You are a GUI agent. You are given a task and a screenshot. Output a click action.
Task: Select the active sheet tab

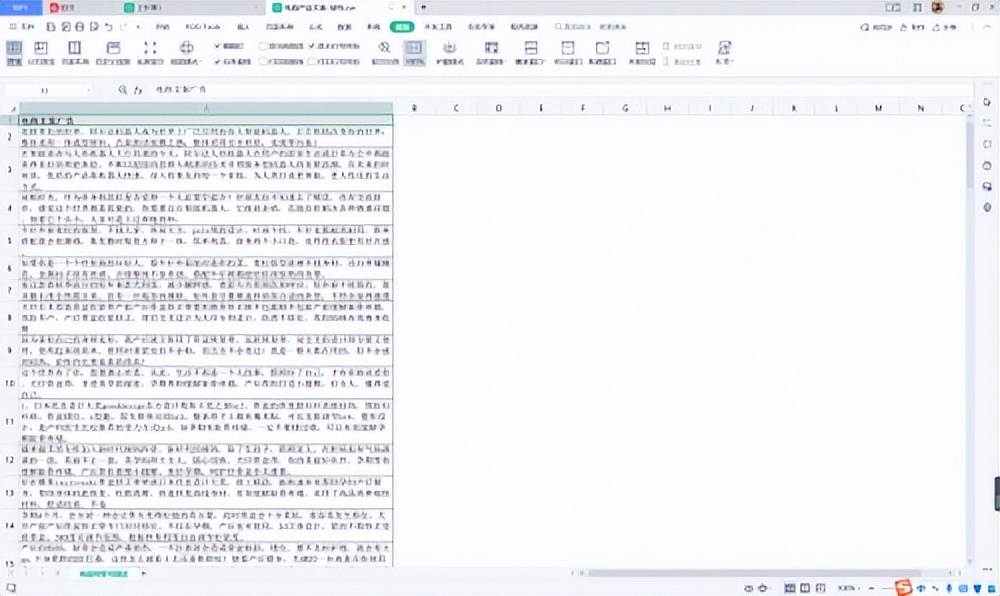(x=103, y=574)
